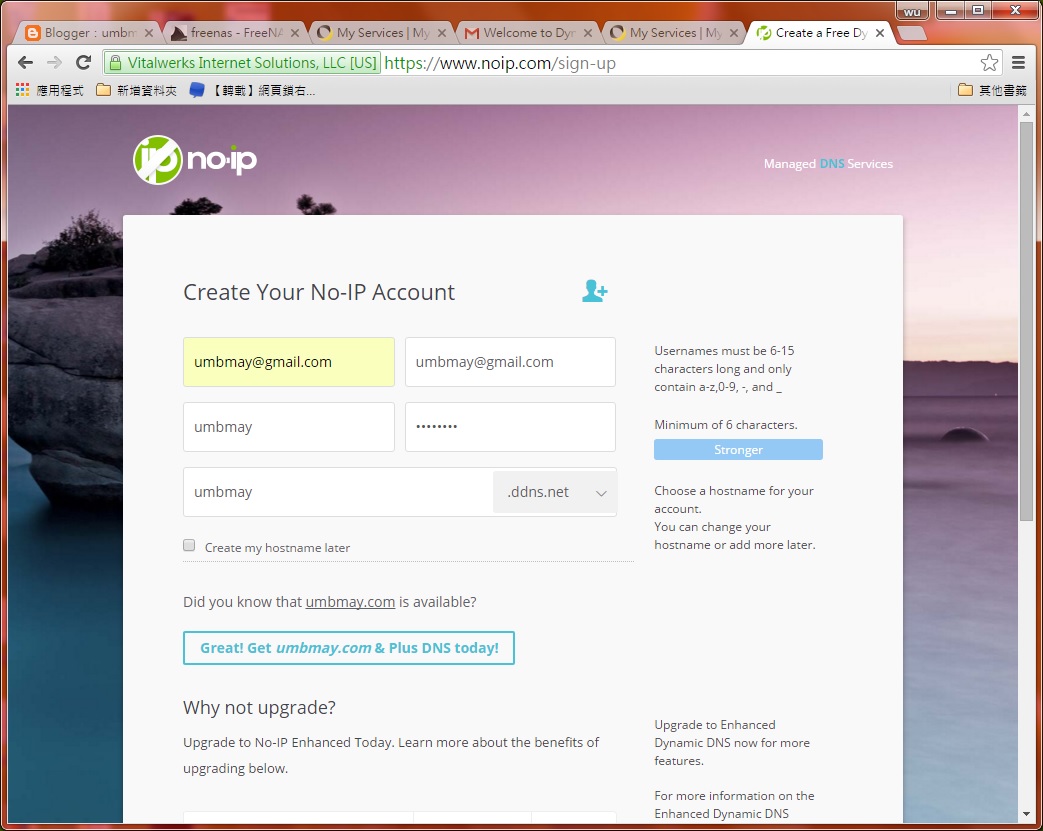This screenshot has width=1043, height=831.
Task: Click the address bar URL
Action: tap(500, 63)
